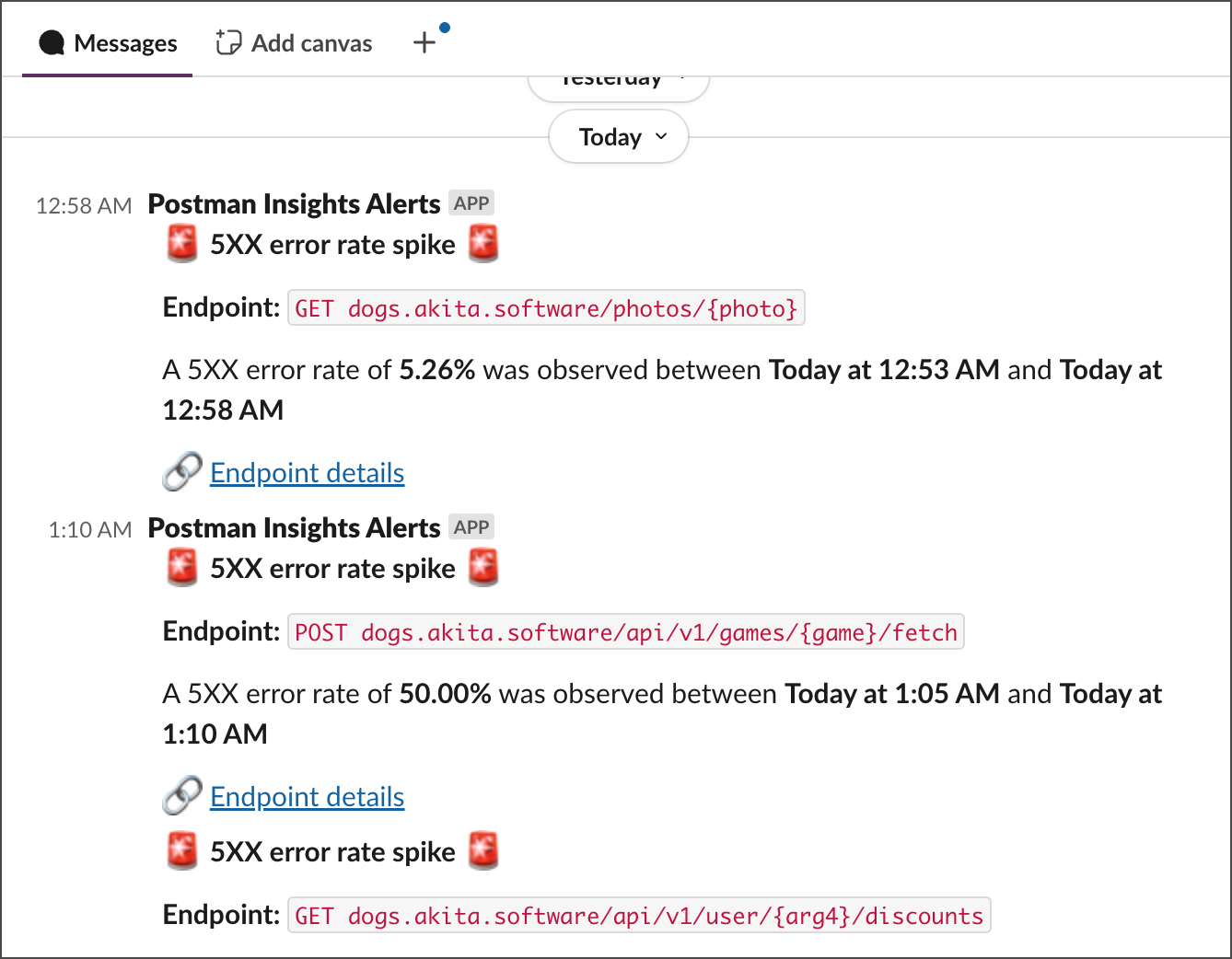Open Endpoint details link in 12:58 AM alert

pyautogui.click(x=307, y=473)
